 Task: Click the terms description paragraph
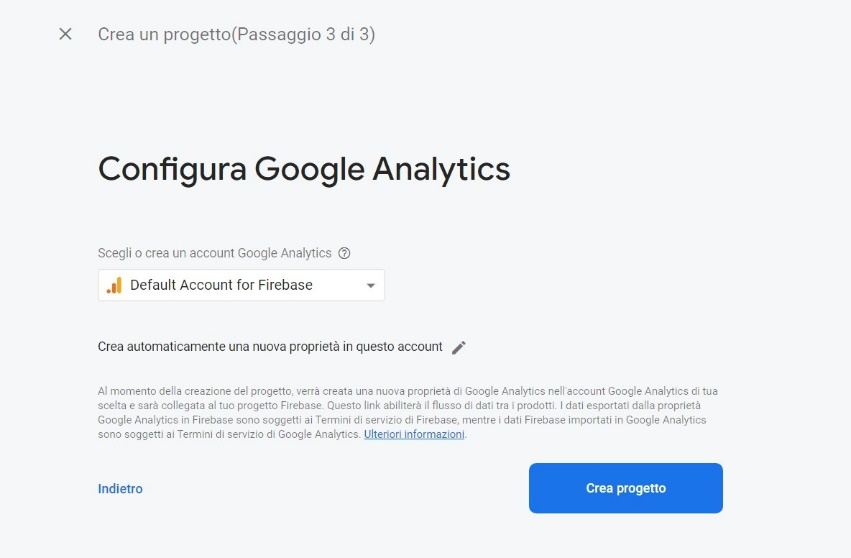(x=408, y=413)
